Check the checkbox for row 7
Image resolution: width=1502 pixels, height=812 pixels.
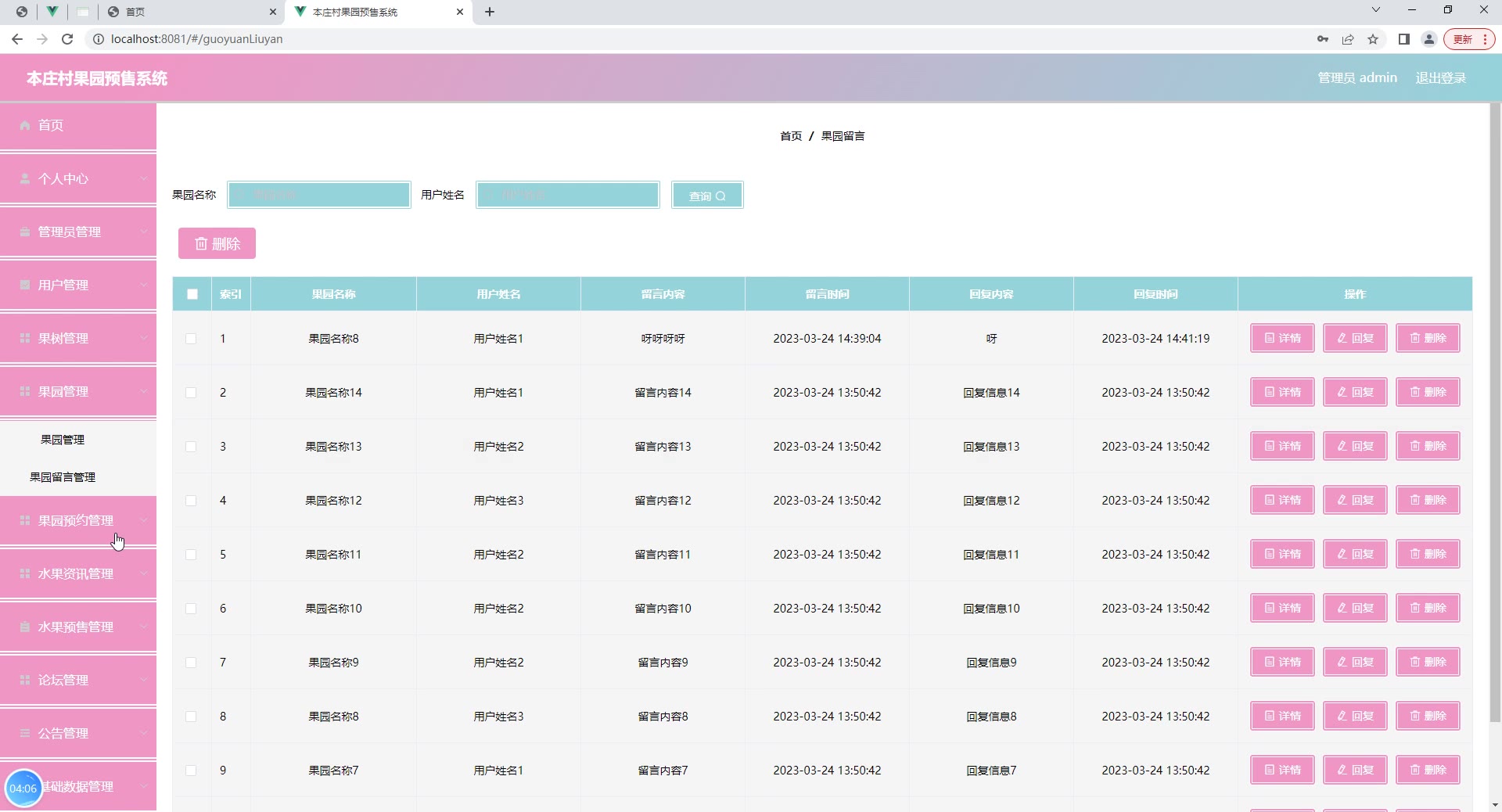pyautogui.click(x=191, y=663)
